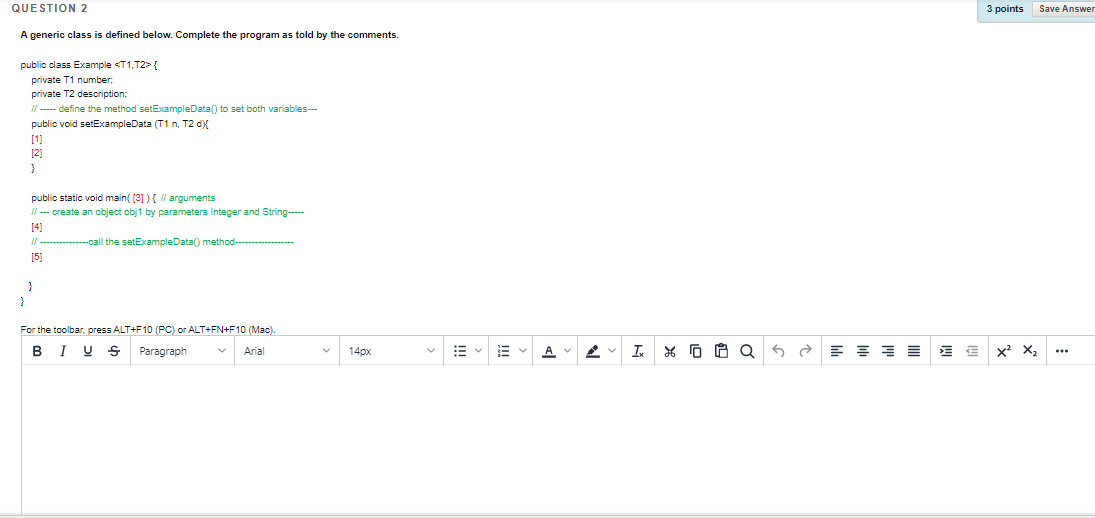This screenshot has height=518, width=1095.
Task: Apply the highlight color button
Action: click(x=593, y=351)
